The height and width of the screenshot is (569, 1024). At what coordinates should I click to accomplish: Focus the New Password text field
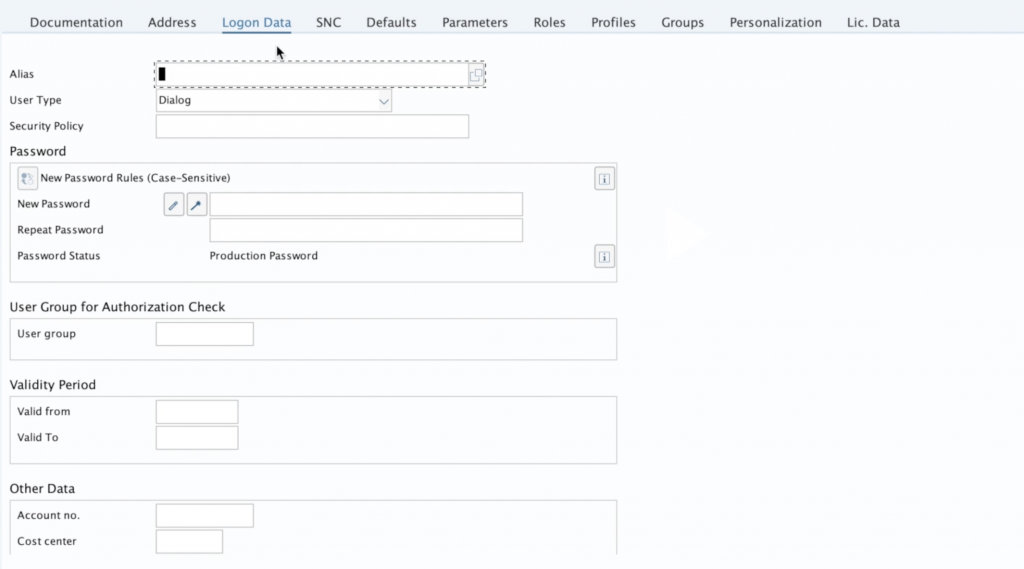point(366,205)
